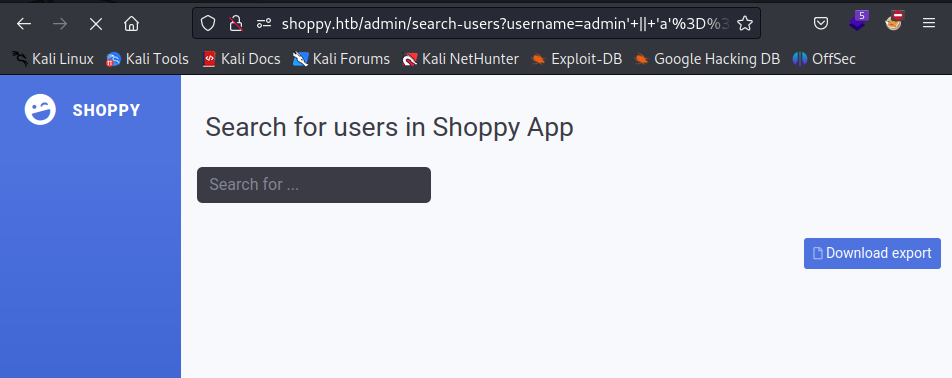
Task: Open the Pocket save icon
Action: pyautogui.click(x=821, y=24)
